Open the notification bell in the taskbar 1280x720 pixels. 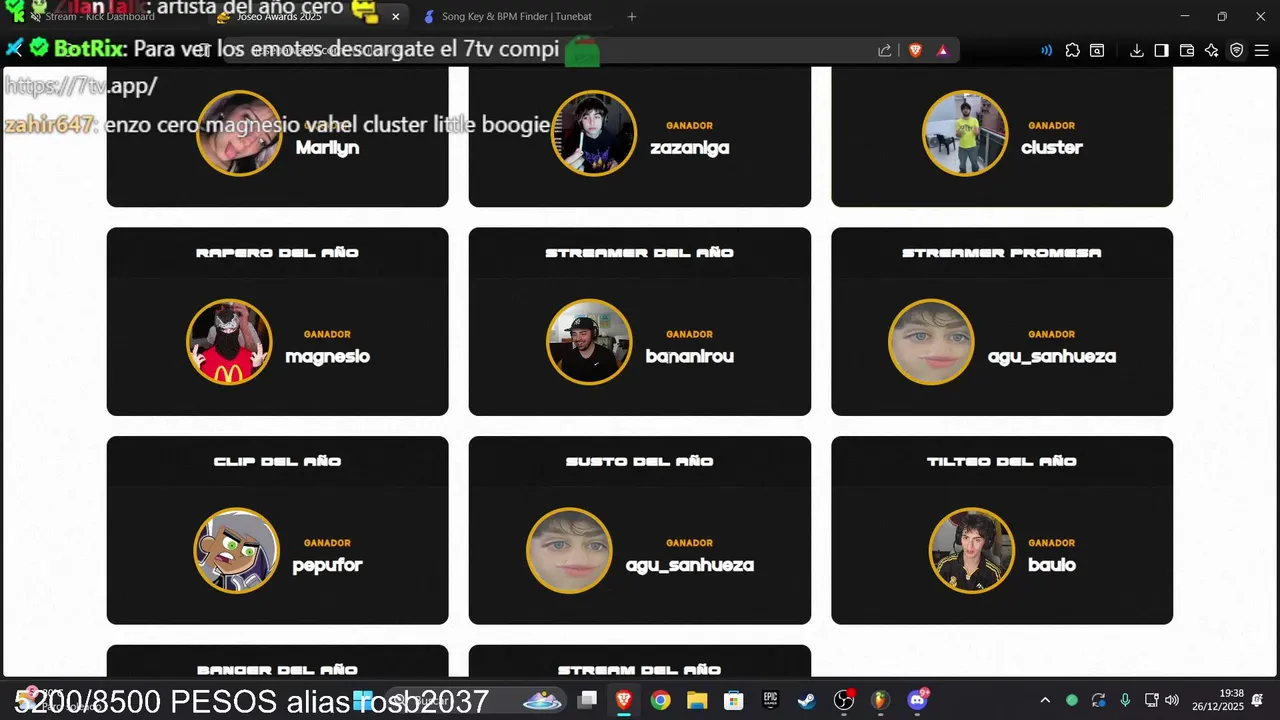pos(1257,700)
